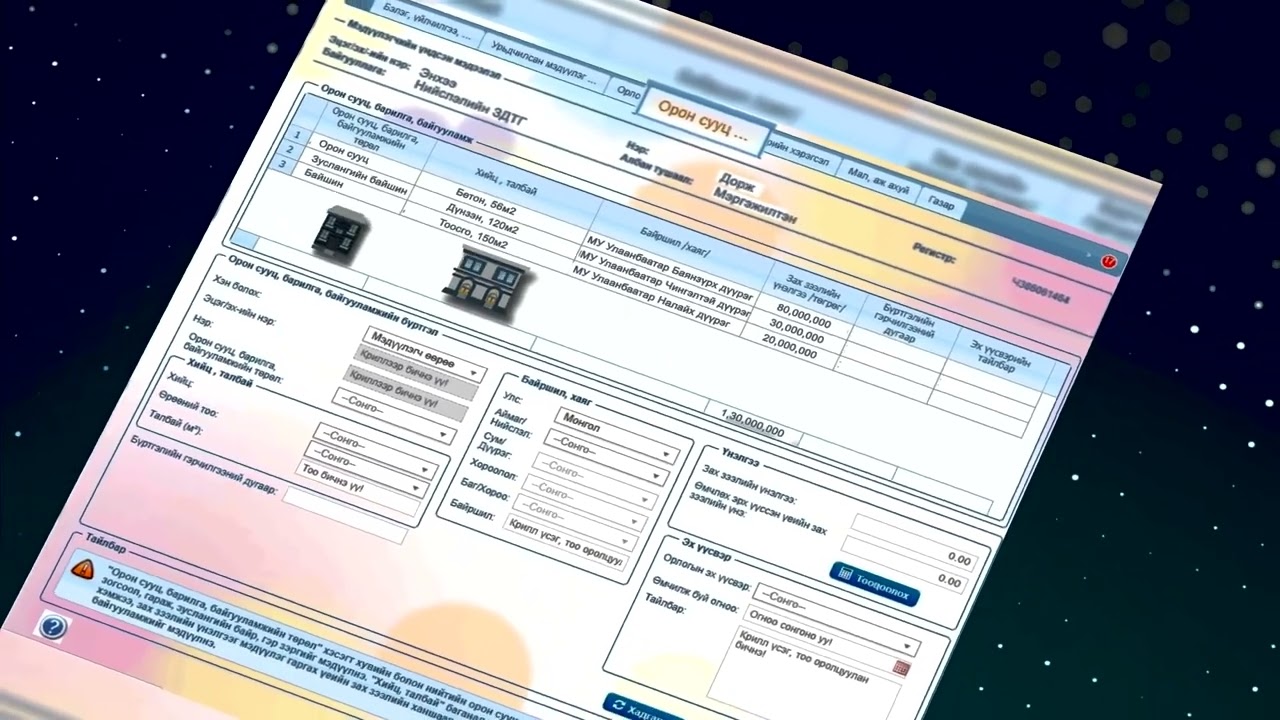Click the blue help question mark icon
Image resolution: width=1280 pixels, height=720 pixels.
52,627
